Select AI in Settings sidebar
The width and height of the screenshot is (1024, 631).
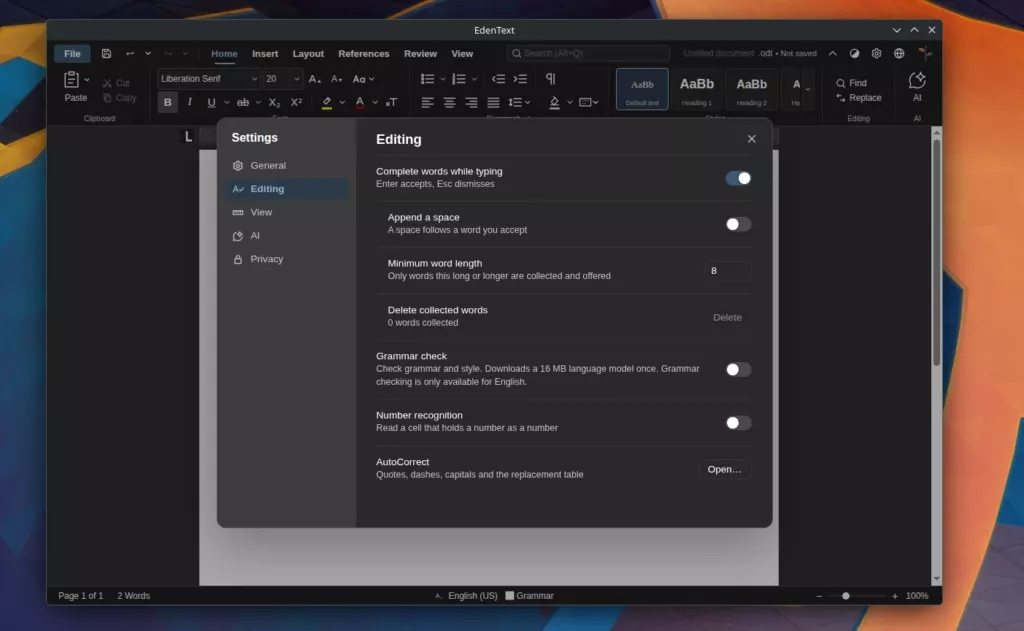(x=286, y=236)
